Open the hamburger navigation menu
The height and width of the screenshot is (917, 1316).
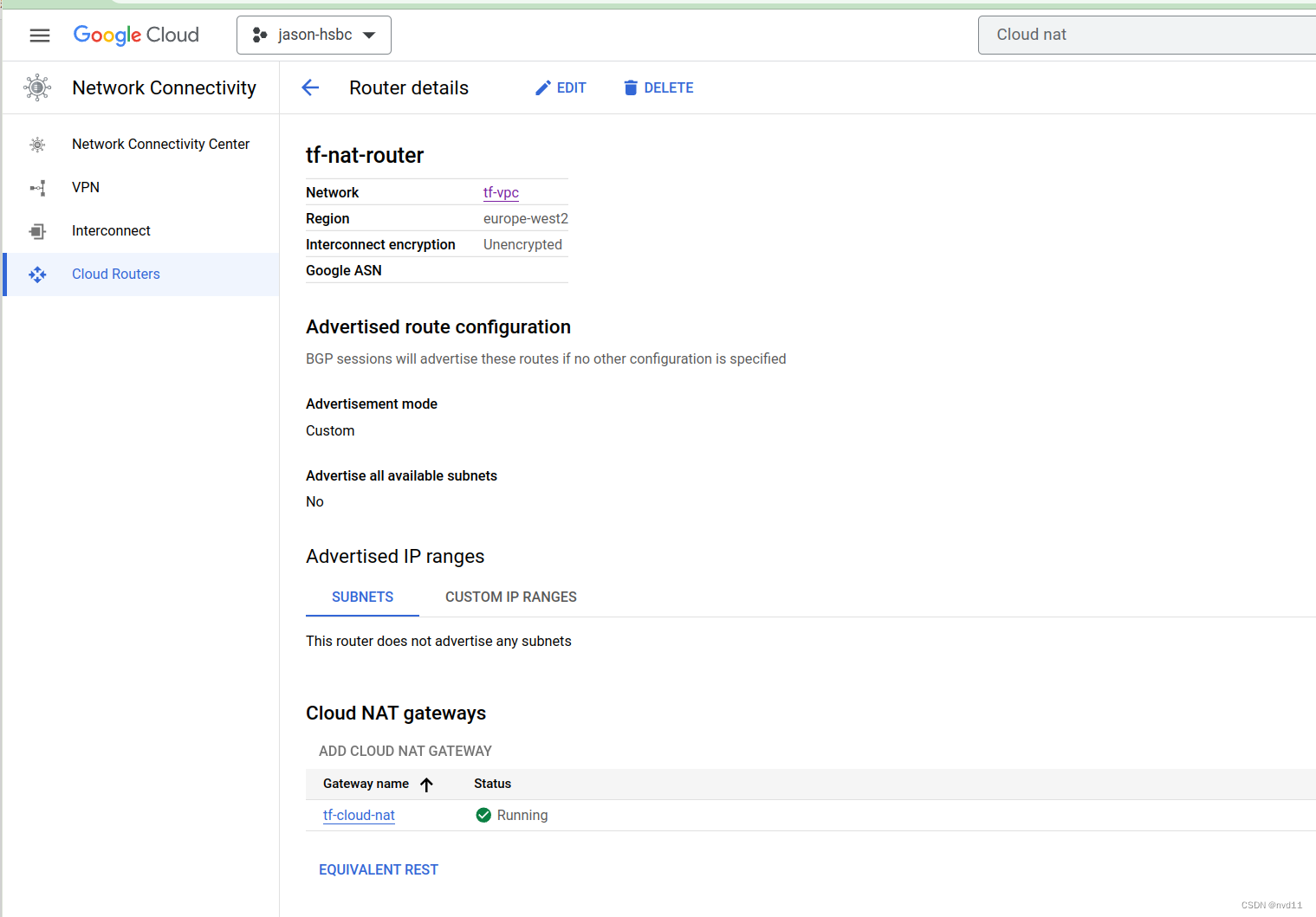pos(40,36)
